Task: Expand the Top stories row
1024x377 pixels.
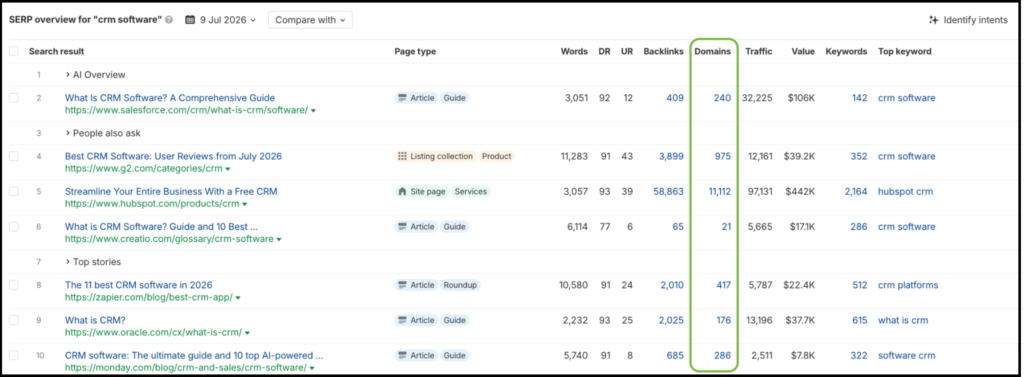Action: point(93,262)
